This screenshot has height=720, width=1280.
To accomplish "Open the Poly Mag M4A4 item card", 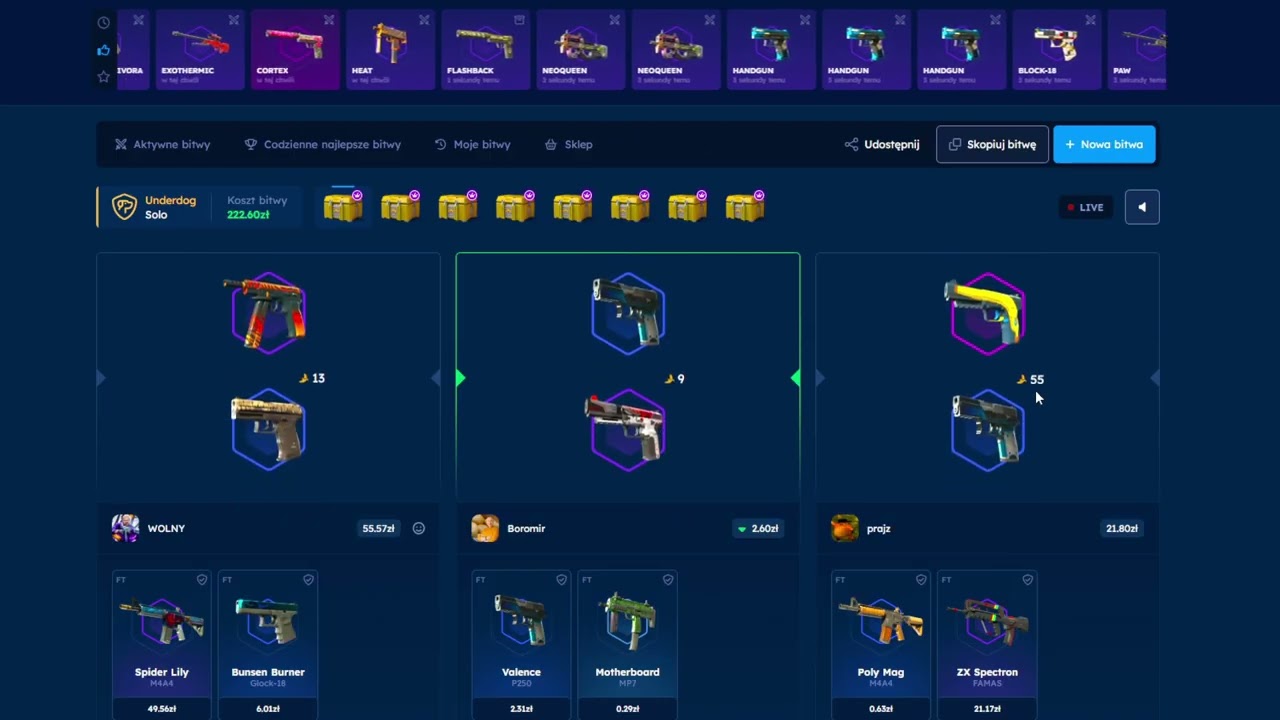I will 881,645.
